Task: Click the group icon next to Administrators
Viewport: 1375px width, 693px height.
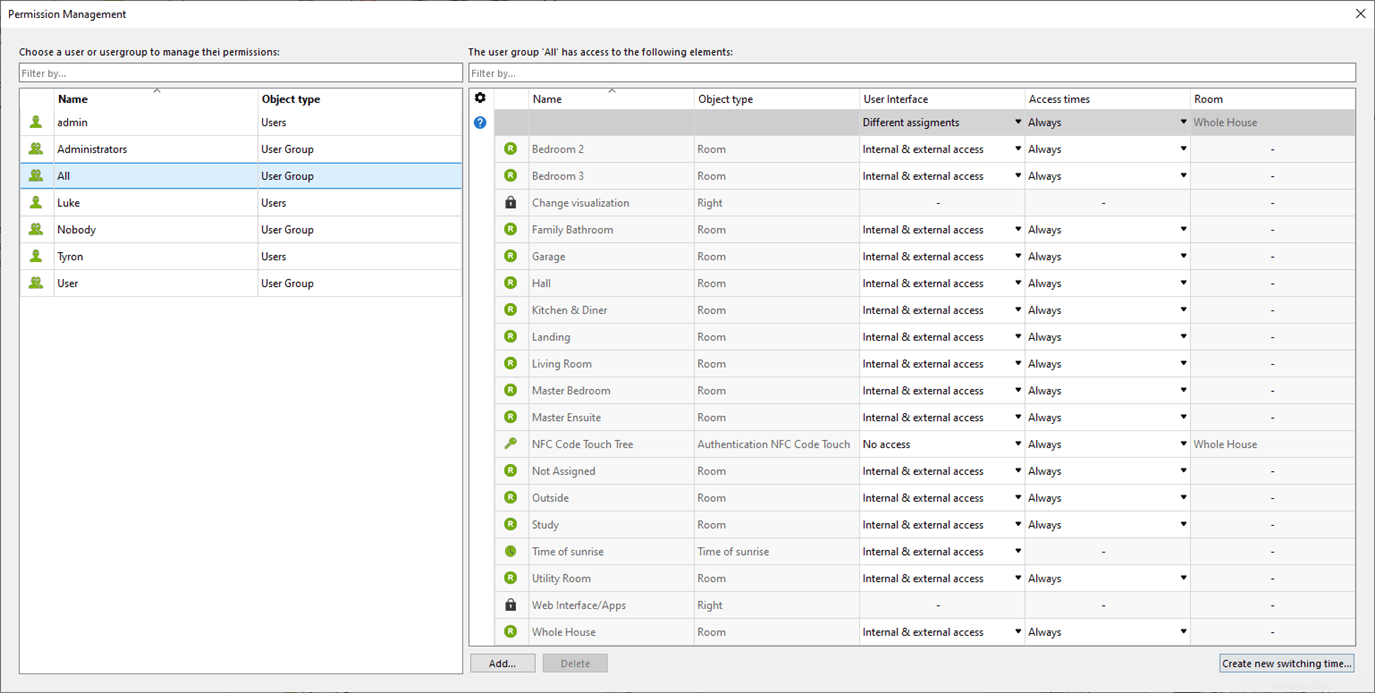Action: click(36, 149)
